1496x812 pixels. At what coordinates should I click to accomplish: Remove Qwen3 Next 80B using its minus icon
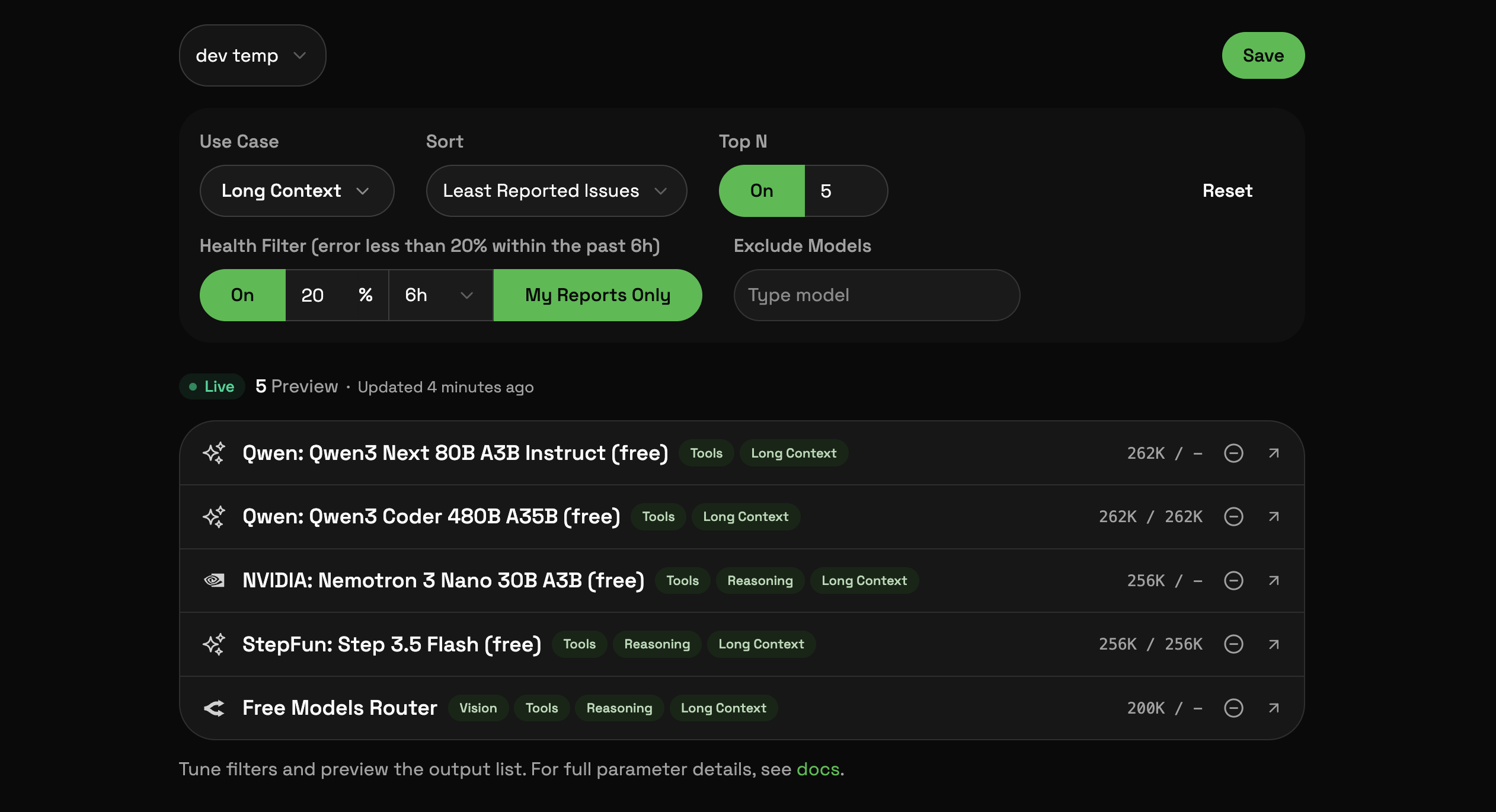[1233, 453]
